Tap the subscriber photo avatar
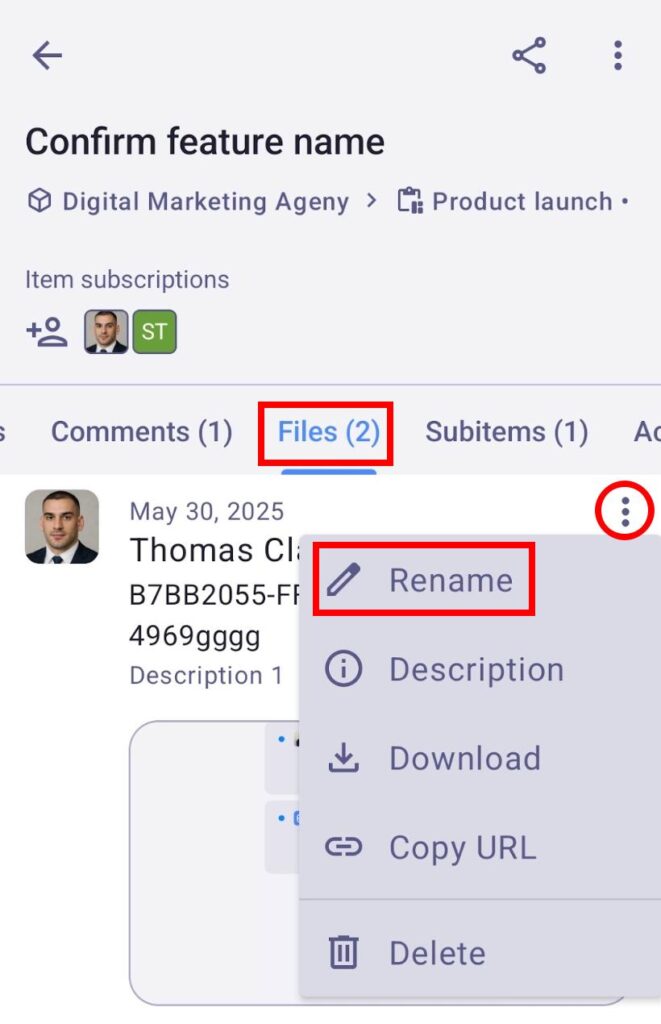Image resolution: width=661 pixels, height=1024 pixels. (x=106, y=332)
